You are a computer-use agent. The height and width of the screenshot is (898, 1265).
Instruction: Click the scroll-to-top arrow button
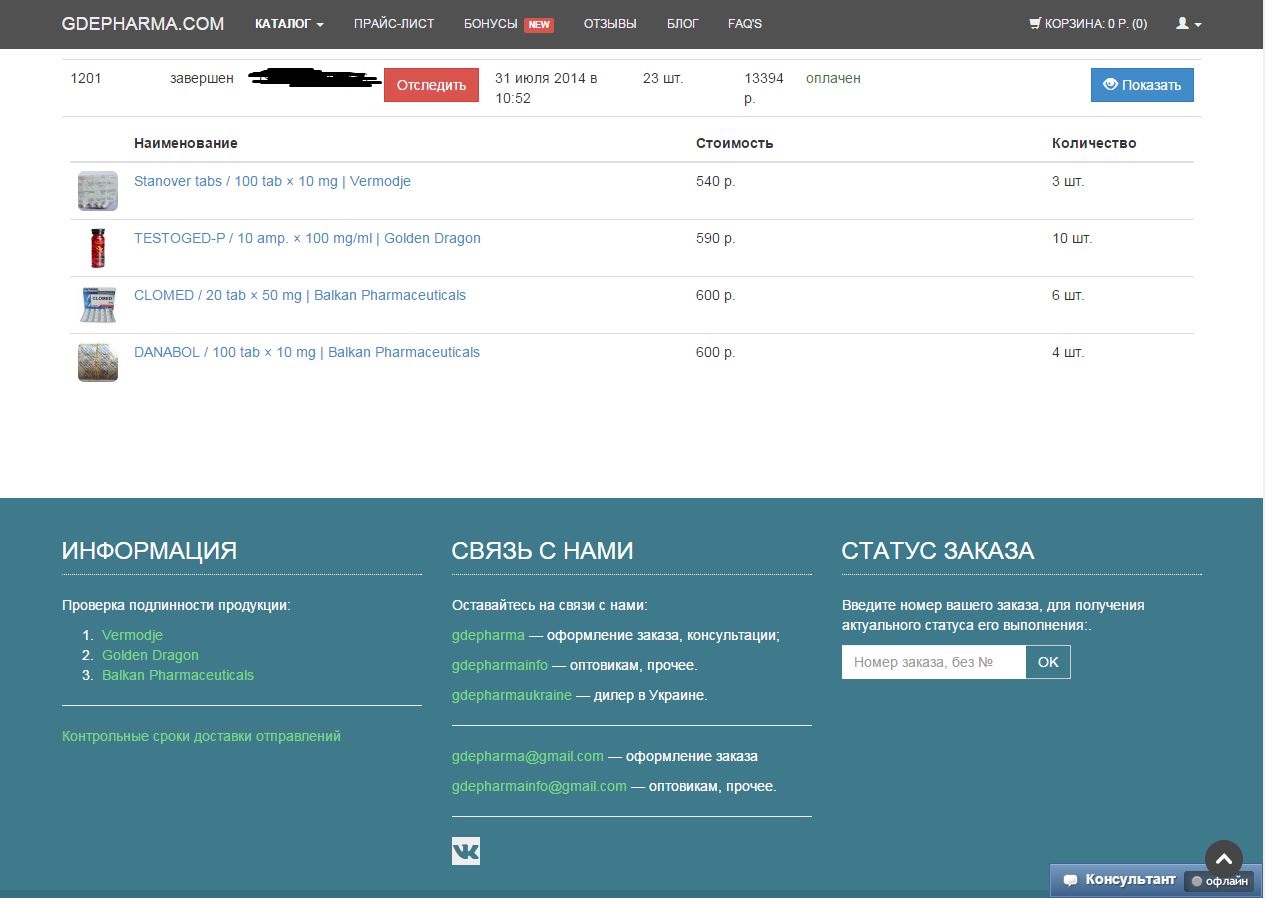1223,858
